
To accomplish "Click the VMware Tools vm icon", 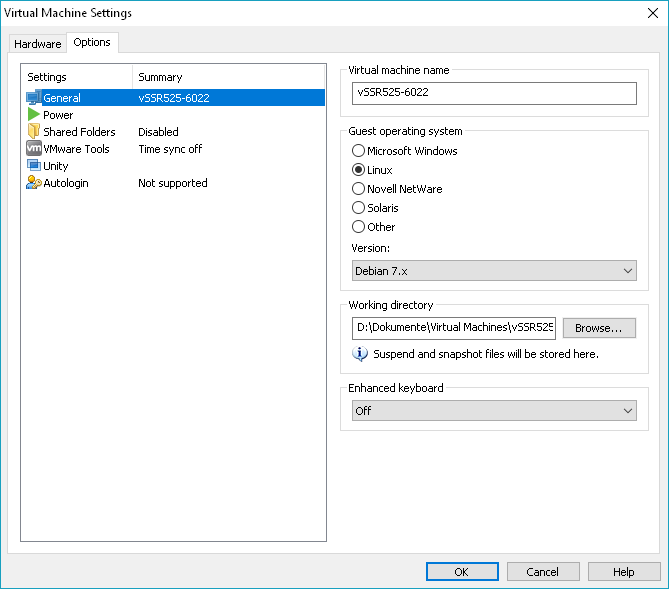I will pos(33,149).
